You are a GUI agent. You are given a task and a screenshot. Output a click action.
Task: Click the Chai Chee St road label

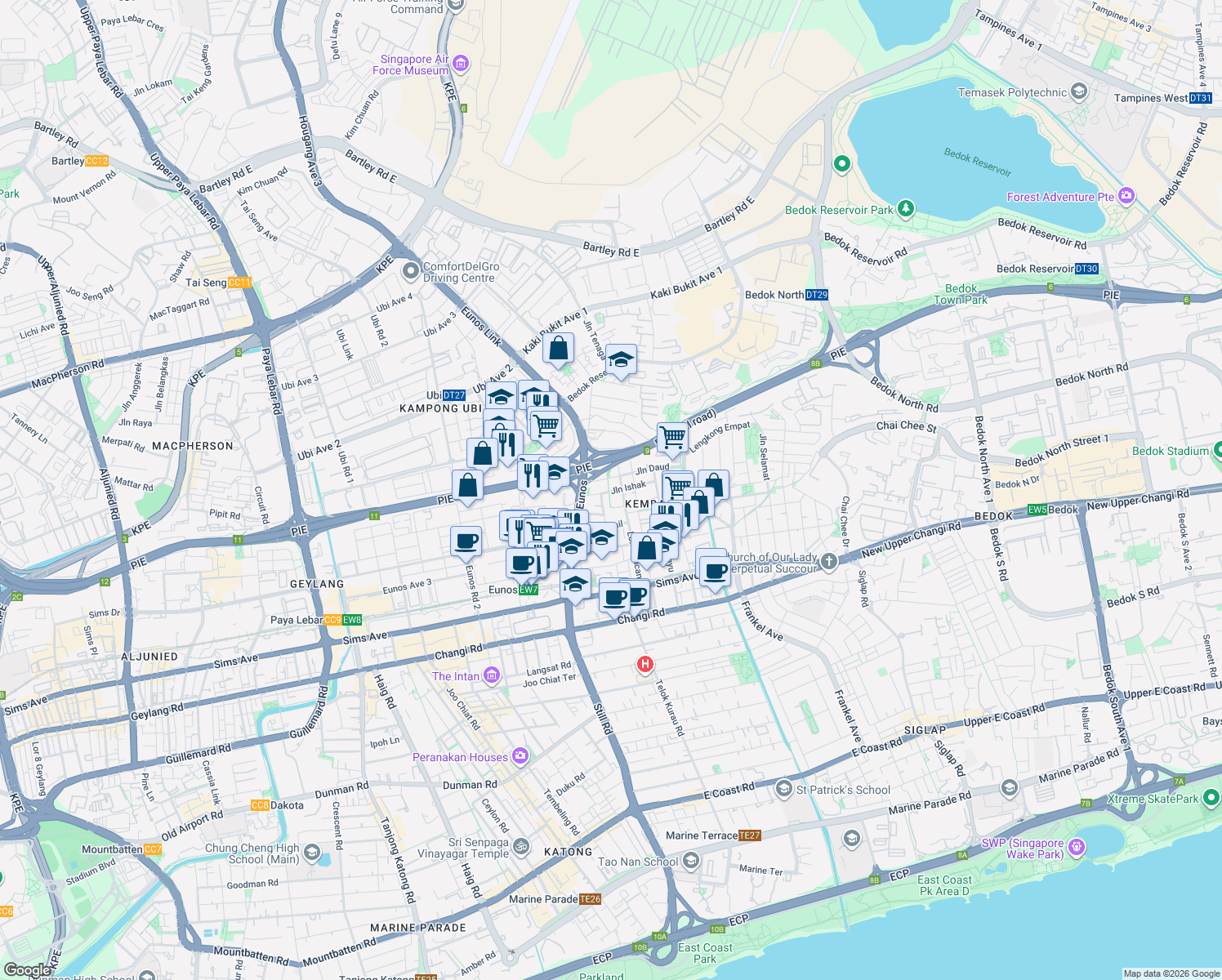[x=907, y=426]
